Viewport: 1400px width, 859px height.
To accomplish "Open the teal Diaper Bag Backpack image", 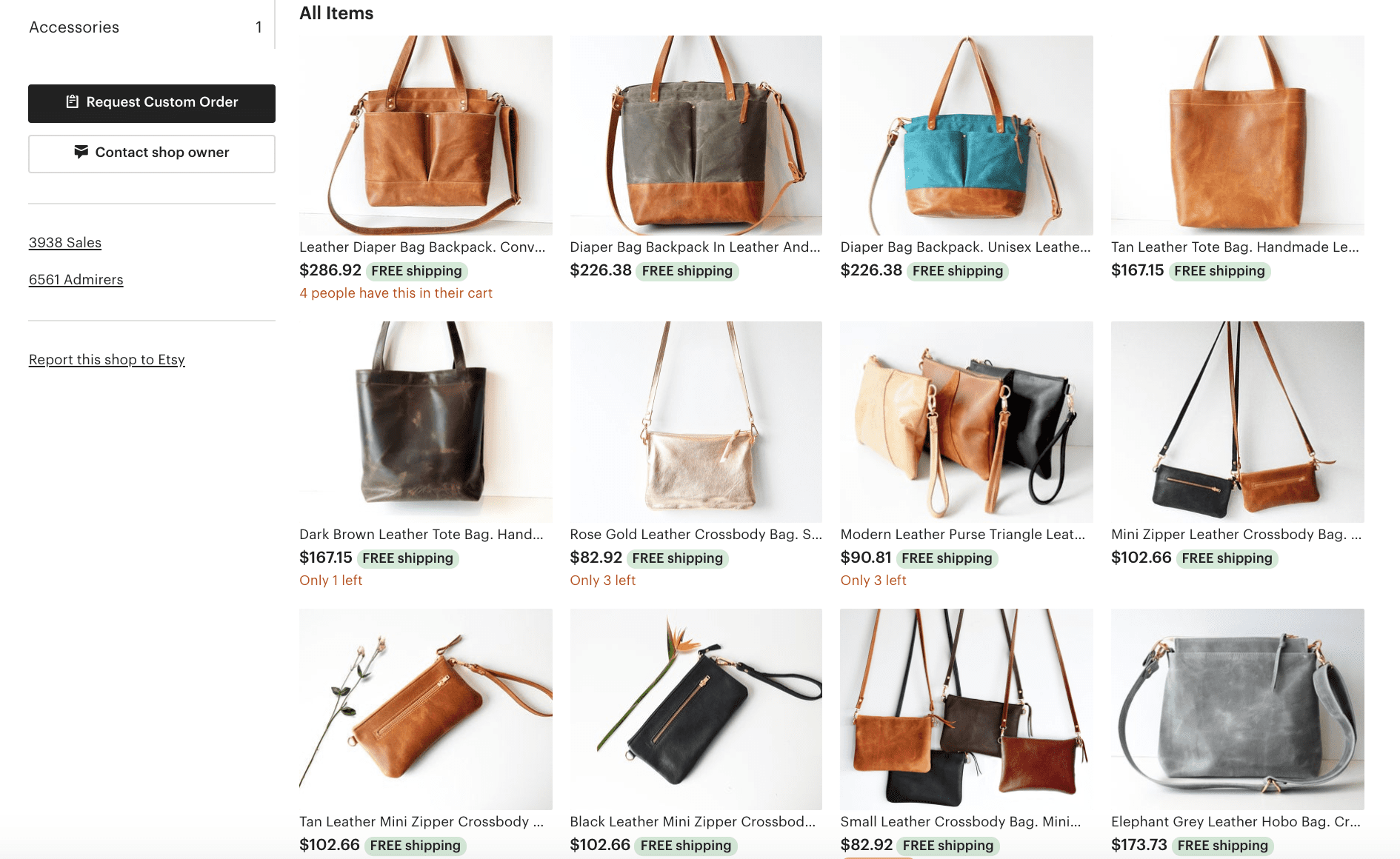I will [967, 136].
